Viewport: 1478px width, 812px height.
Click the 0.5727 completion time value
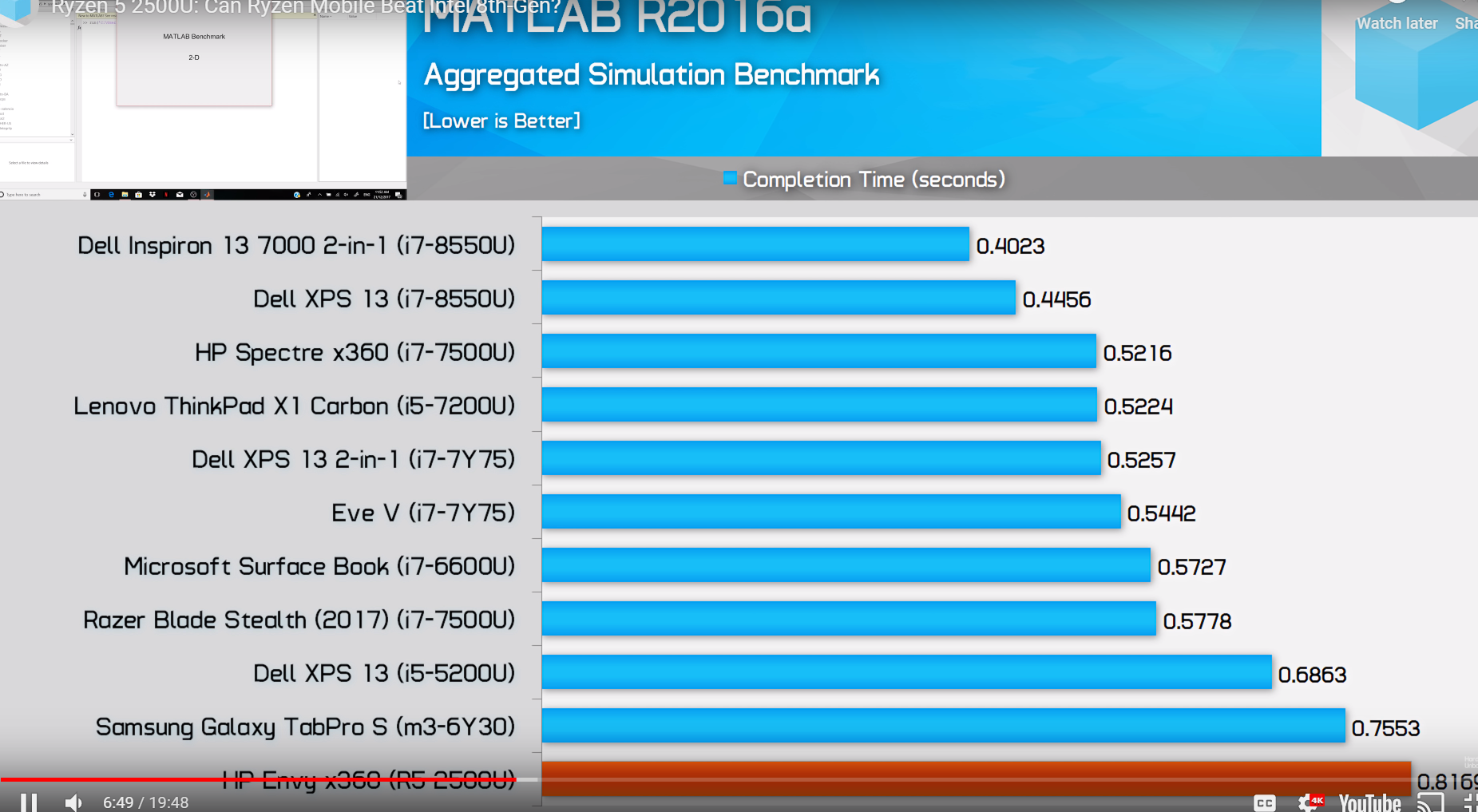1191,567
